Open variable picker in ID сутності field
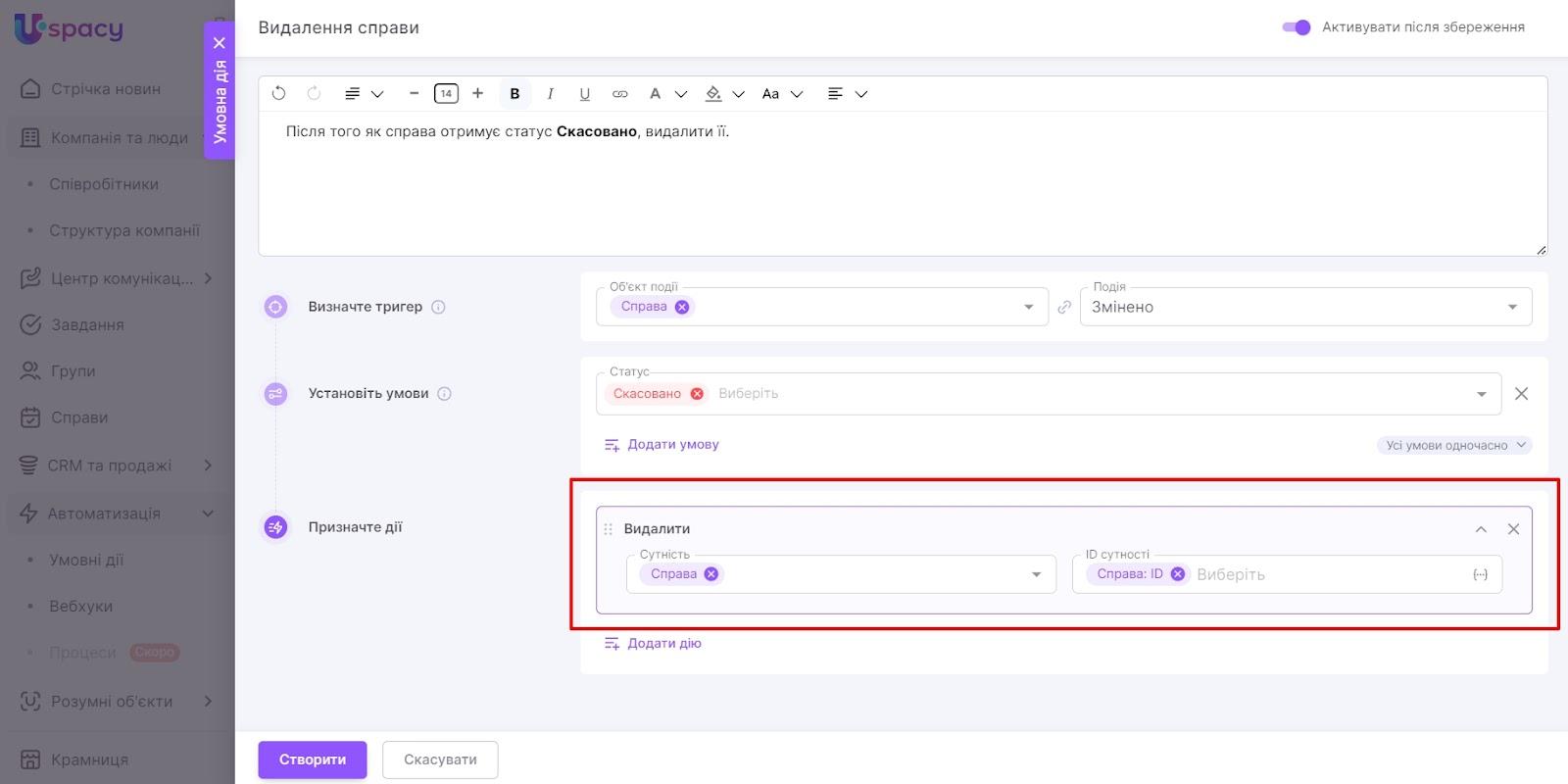Image resolution: width=1568 pixels, height=784 pixels. coord(1480,574)
